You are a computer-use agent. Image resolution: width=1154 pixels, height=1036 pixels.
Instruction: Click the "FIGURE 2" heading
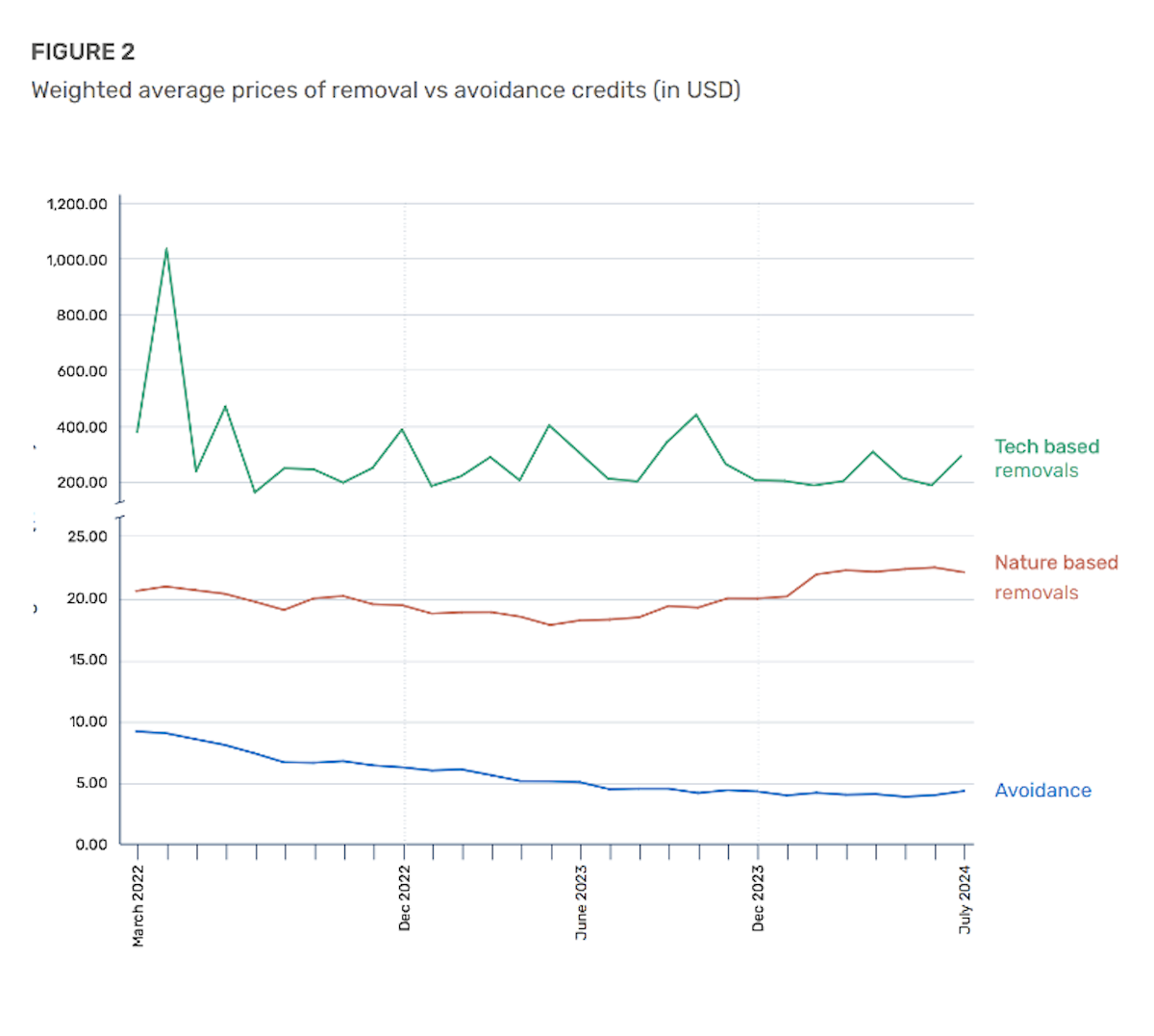click(x=83, y=52)
